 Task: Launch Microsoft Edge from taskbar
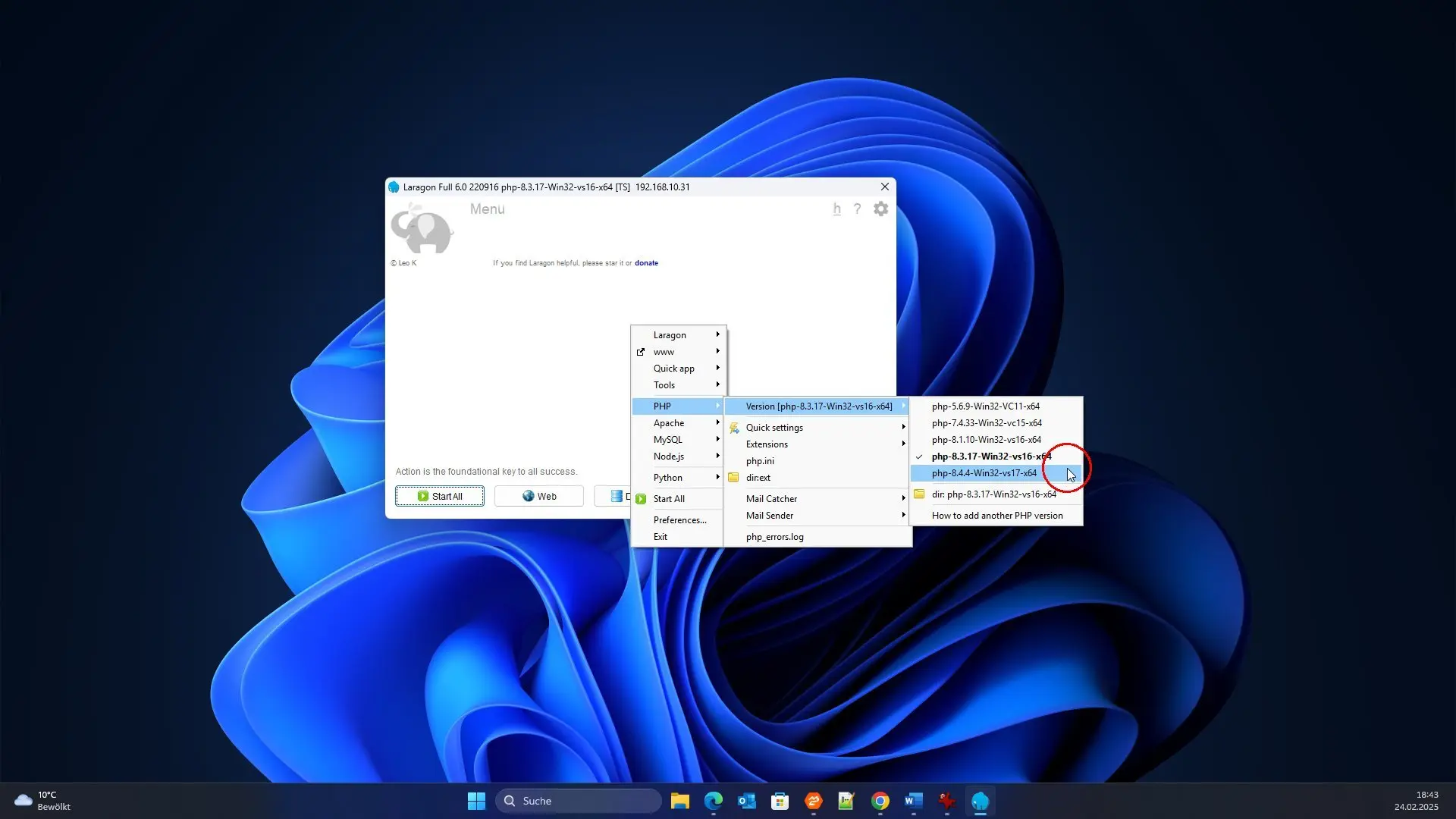(x=713, y=801)
